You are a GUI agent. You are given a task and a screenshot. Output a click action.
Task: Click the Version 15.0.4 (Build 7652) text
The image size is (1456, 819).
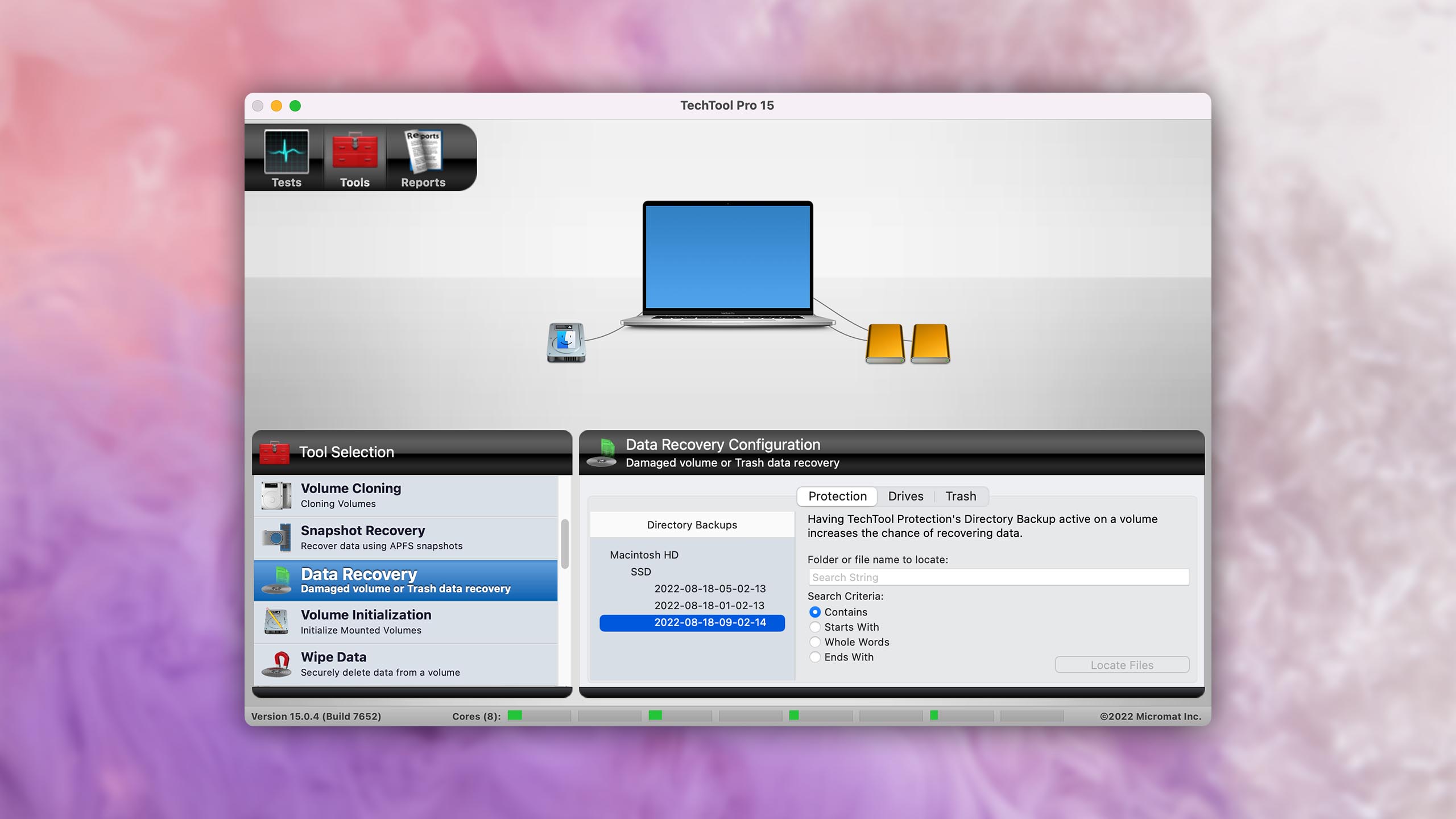point(316,716)
